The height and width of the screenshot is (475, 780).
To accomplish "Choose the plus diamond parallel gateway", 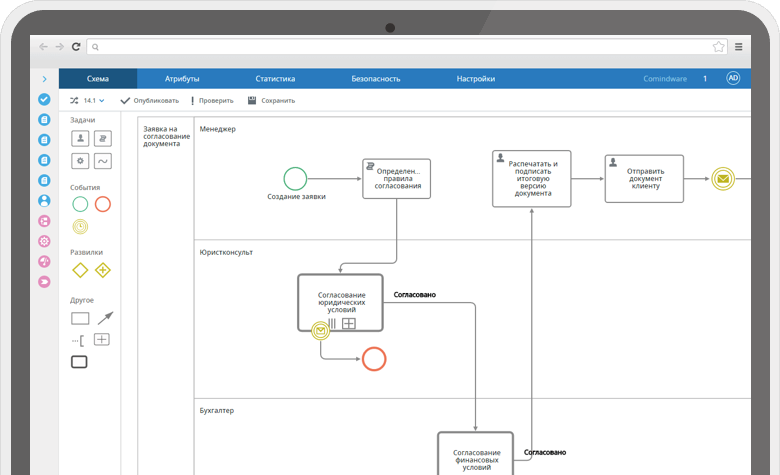I will click(102, 270).
